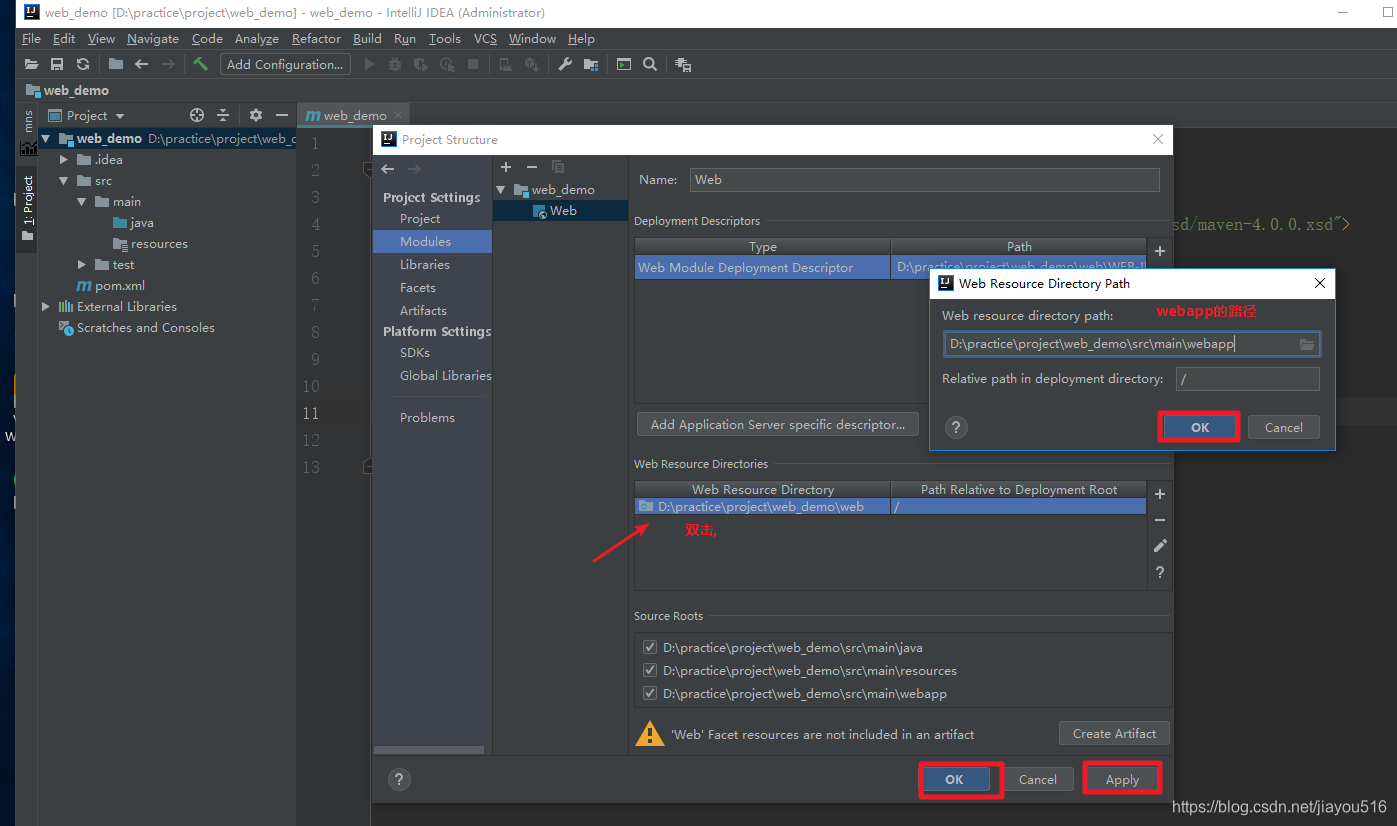Click Apply in Project Structure
This screenshot has width=1397, height=826.
pos(1122,780)
